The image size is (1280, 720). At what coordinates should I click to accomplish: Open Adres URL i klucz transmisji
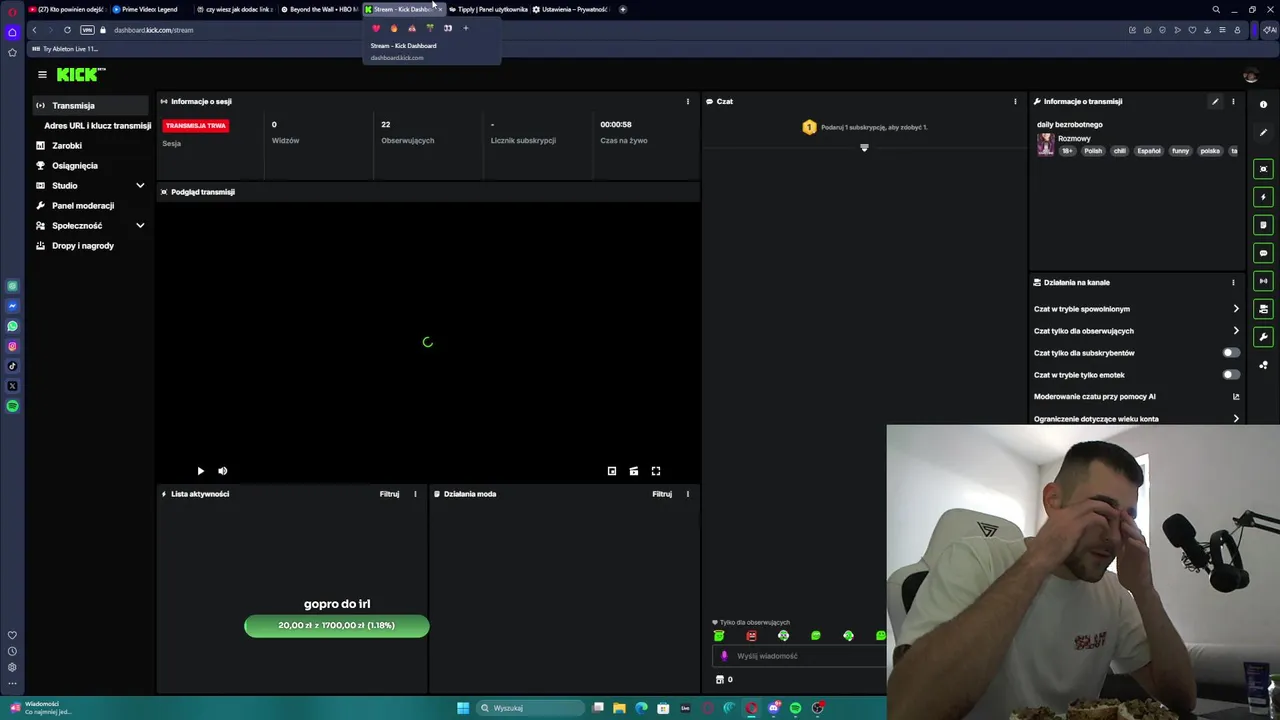point(97,126)
